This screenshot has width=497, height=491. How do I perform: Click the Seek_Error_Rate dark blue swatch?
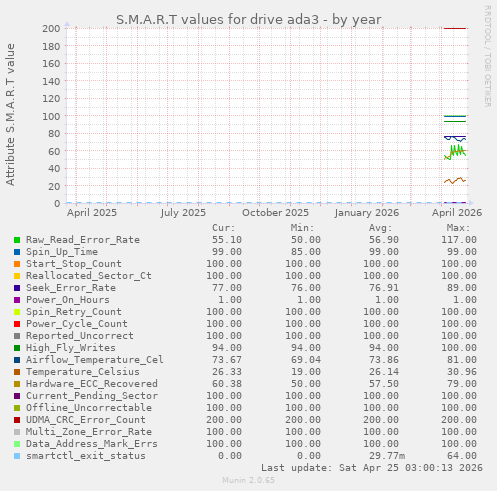tap(17, 288)
